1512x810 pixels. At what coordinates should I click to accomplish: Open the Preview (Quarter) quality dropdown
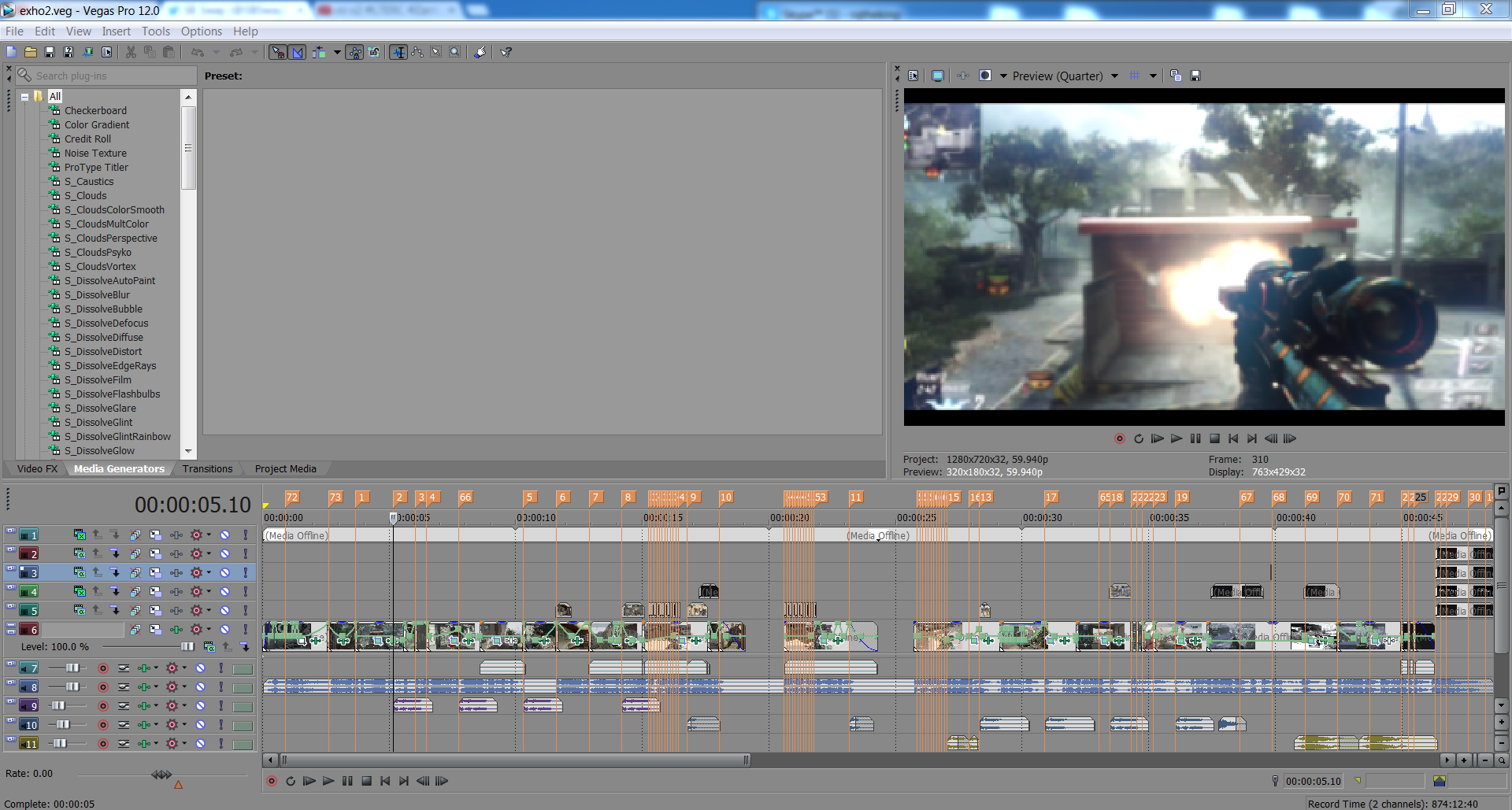coord(1114,76)
